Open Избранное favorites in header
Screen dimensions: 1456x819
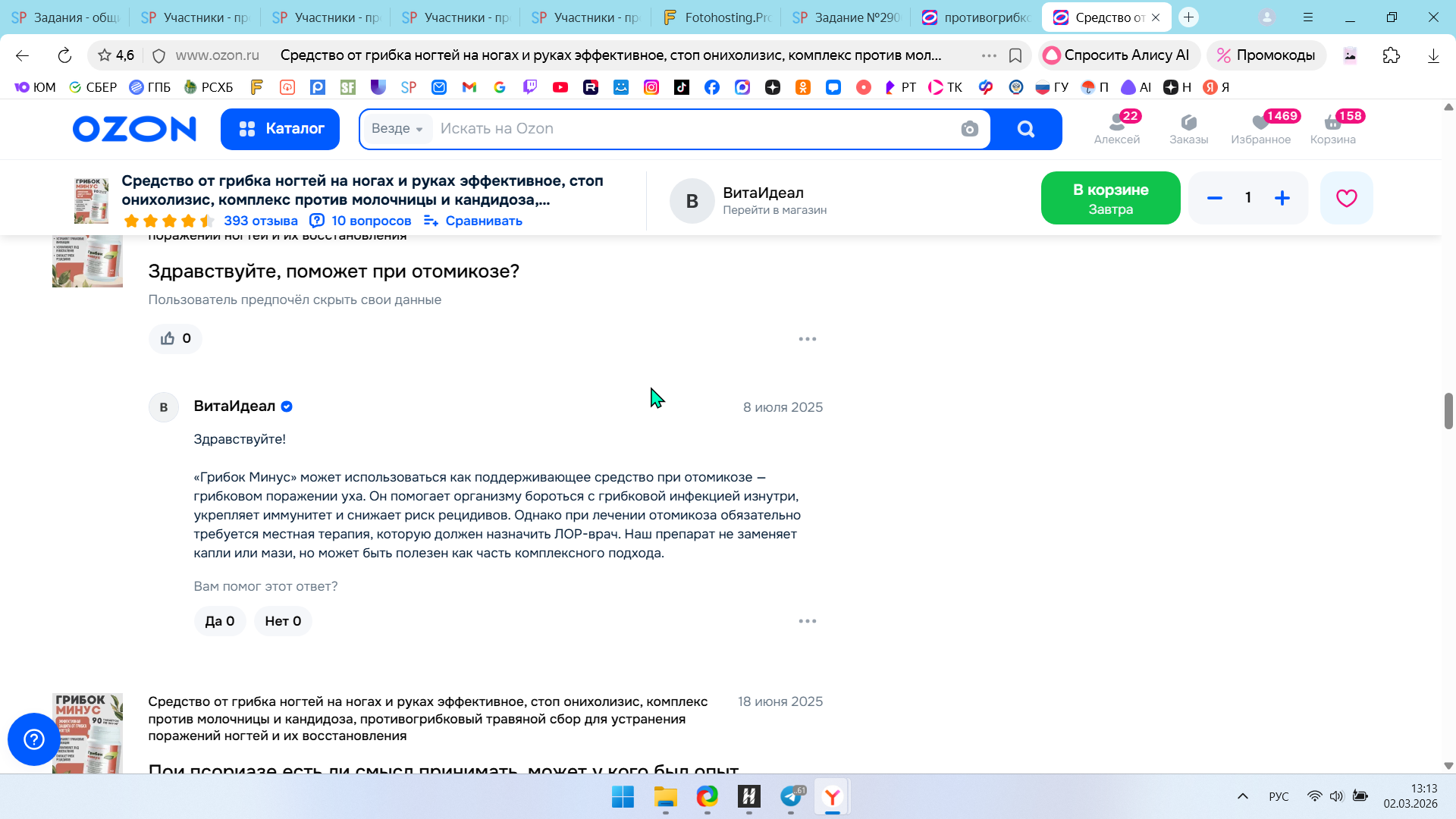click(1260, 129)
